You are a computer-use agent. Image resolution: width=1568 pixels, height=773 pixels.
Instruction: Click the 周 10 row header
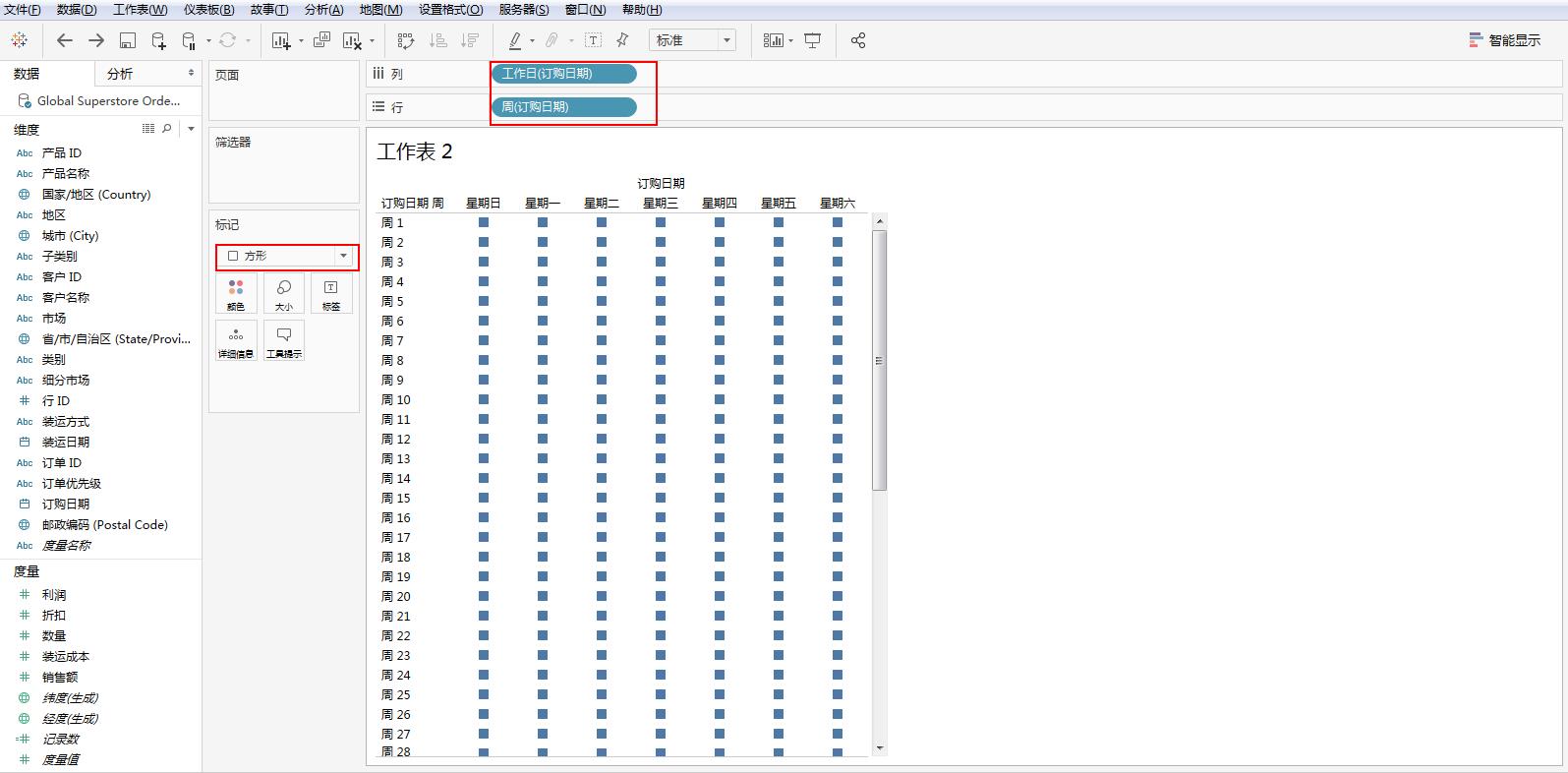click(396, 400)
